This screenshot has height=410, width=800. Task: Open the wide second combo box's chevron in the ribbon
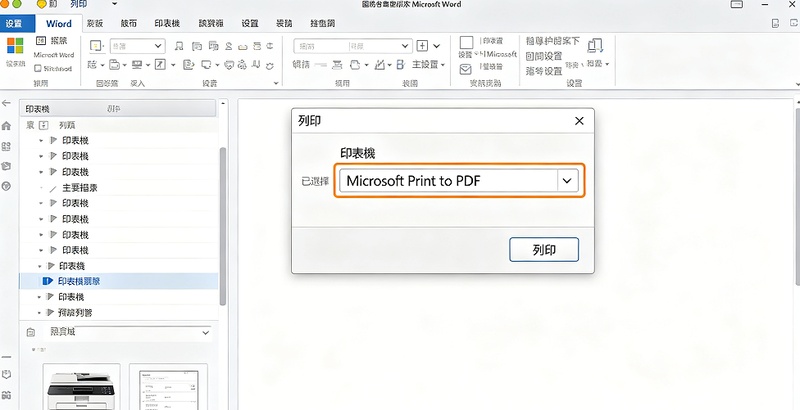pos(406,46)
